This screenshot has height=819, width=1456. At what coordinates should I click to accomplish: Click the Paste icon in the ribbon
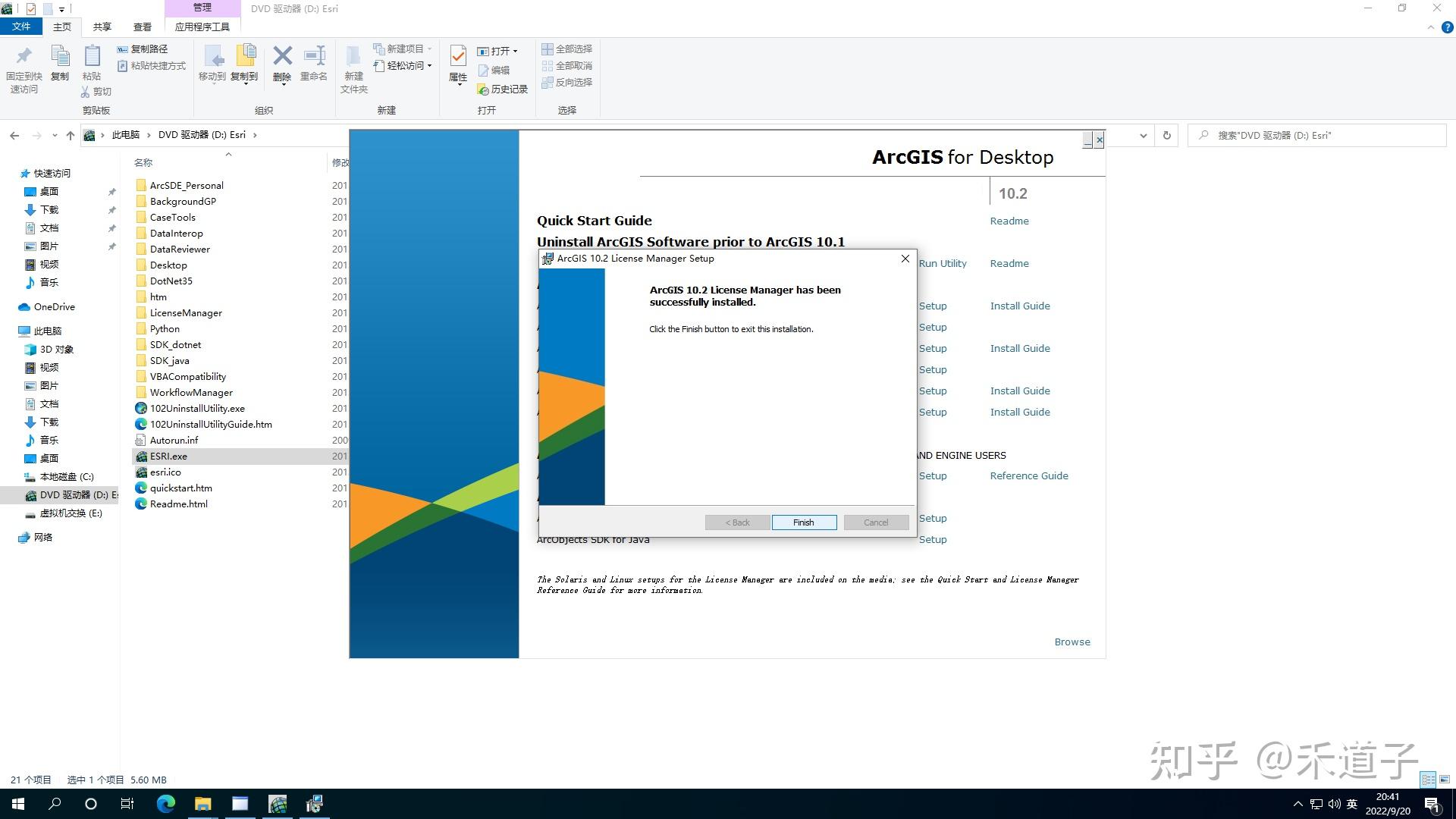point(92,56)
